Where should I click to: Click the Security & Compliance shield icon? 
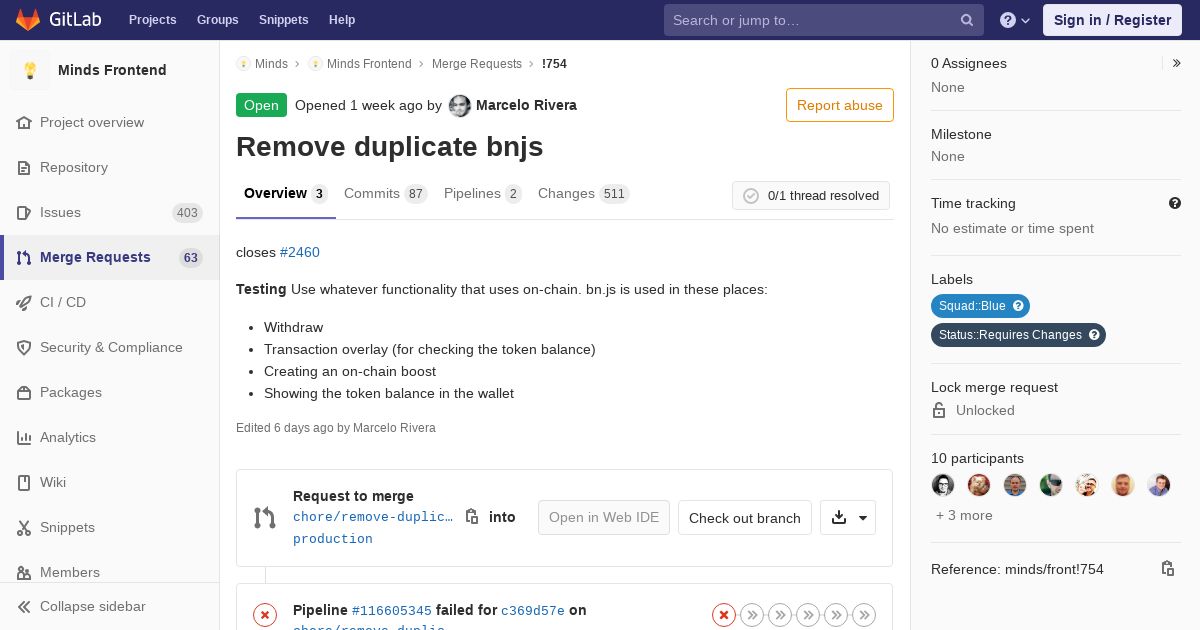coord(24,348)
